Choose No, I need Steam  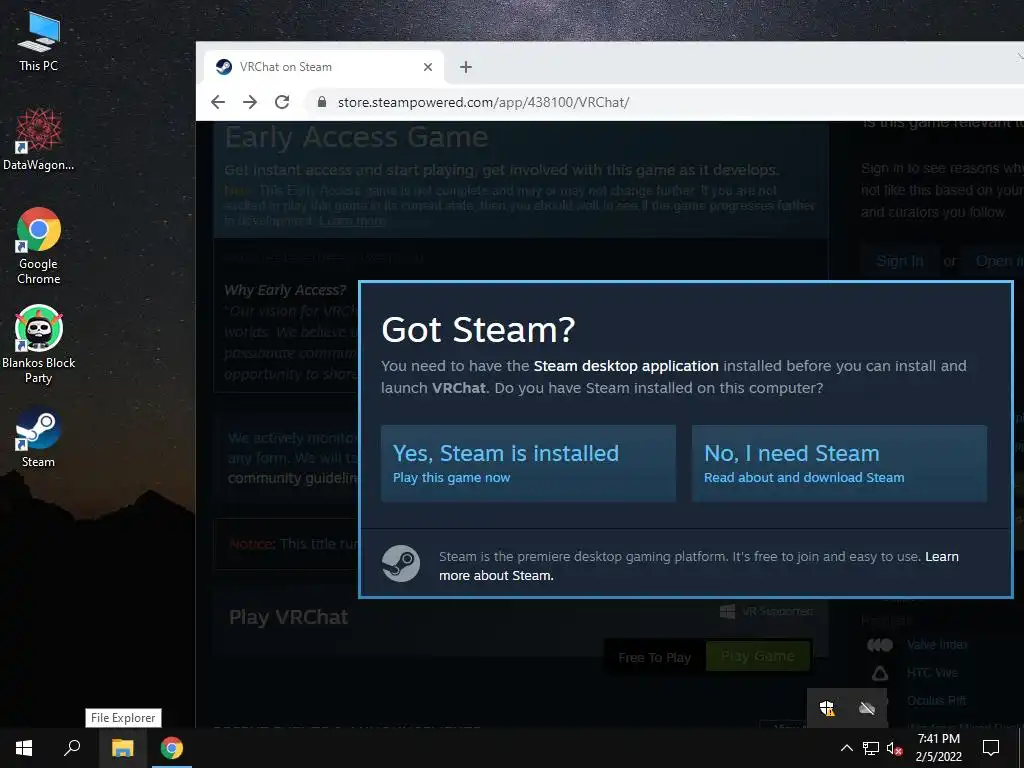pos(839,464)
